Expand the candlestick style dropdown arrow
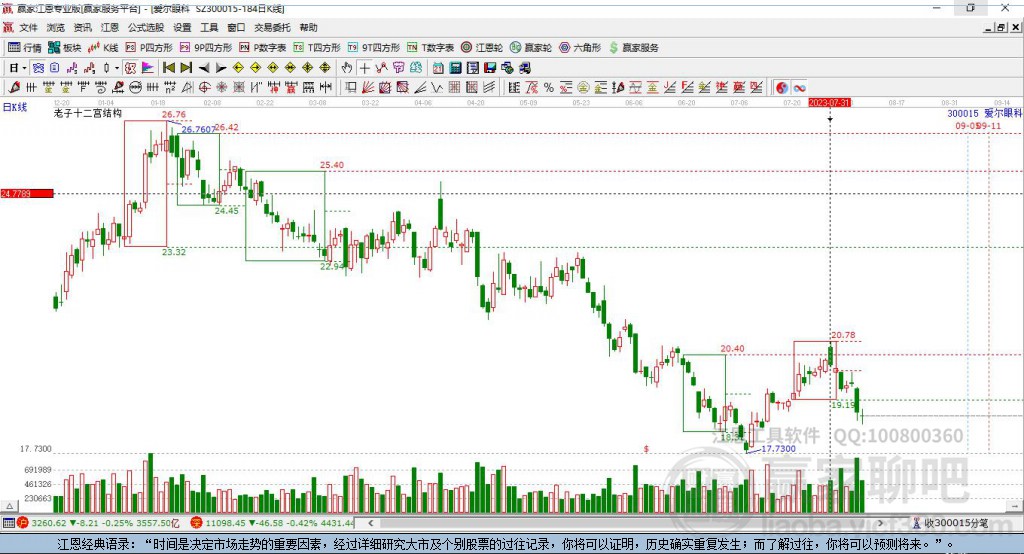 tap(117, 68)
